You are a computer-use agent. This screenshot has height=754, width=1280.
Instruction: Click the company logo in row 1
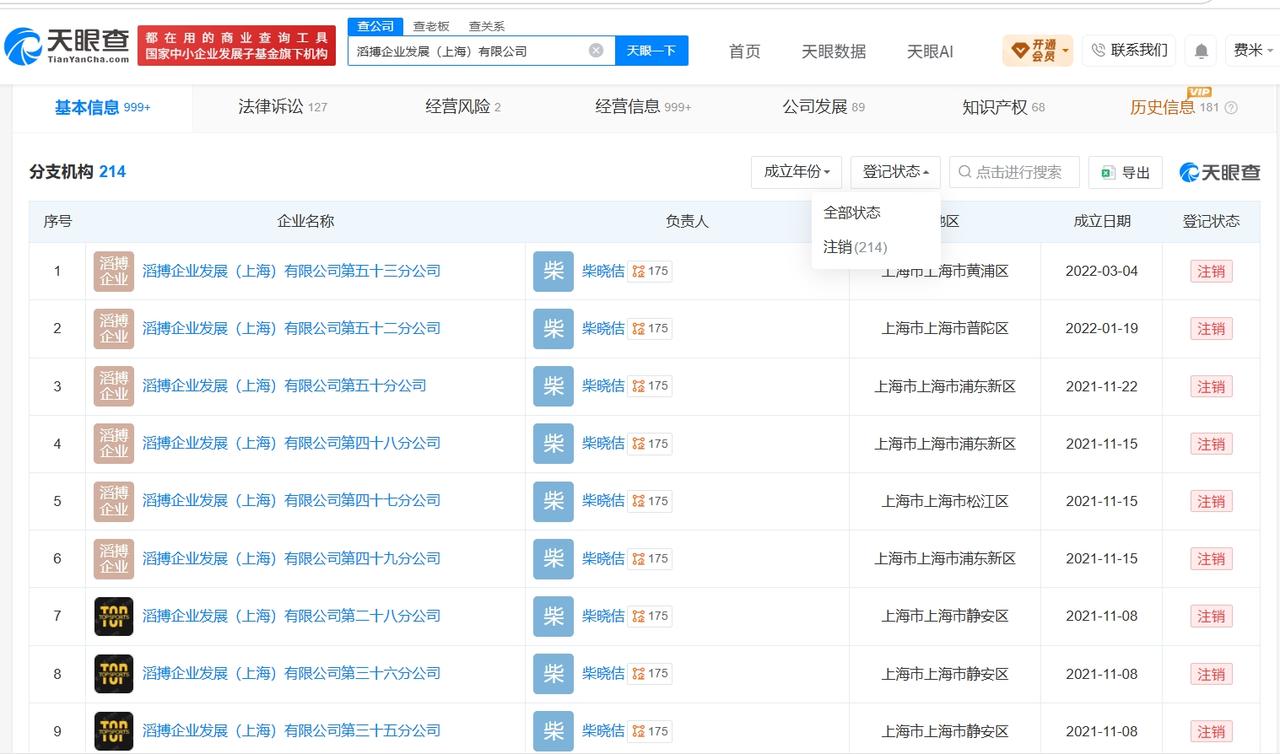pyautogui.click(x=113, y=271)
